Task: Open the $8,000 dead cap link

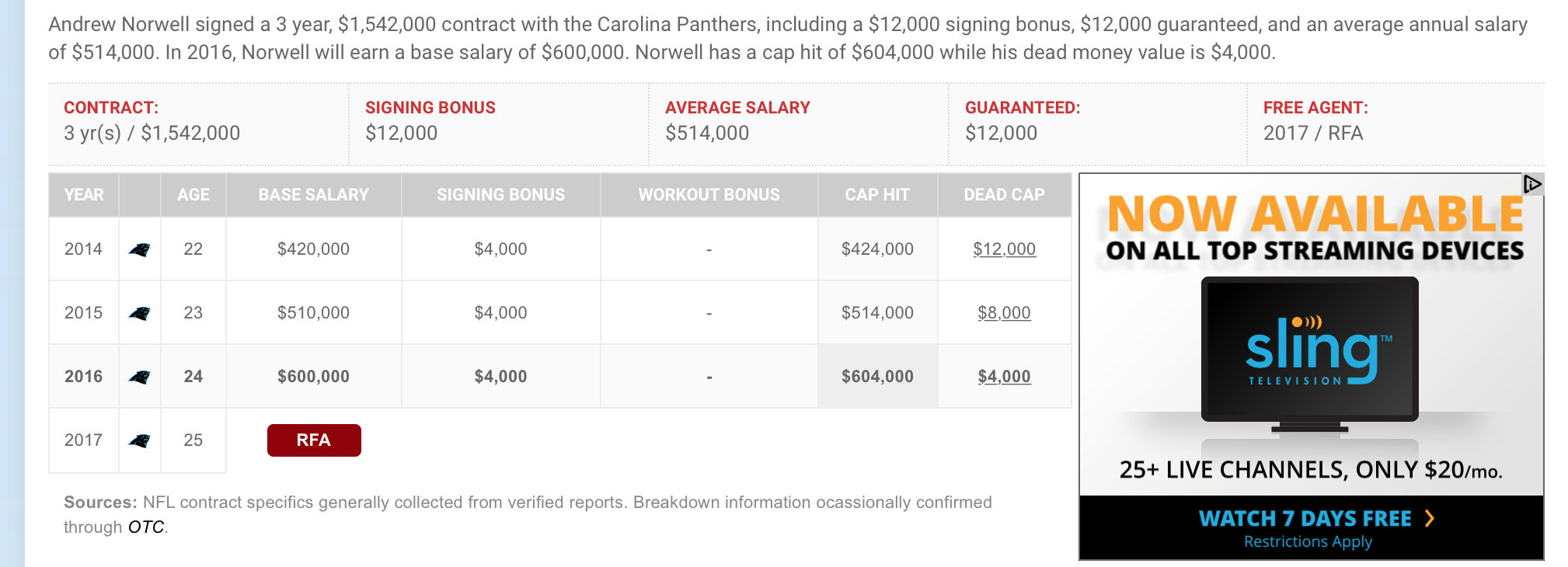Action: [1004, 313]
